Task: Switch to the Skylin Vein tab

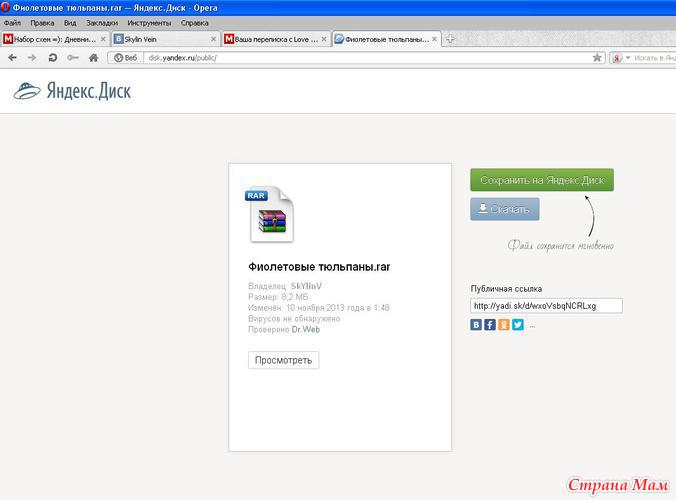Action: point(166,39)
